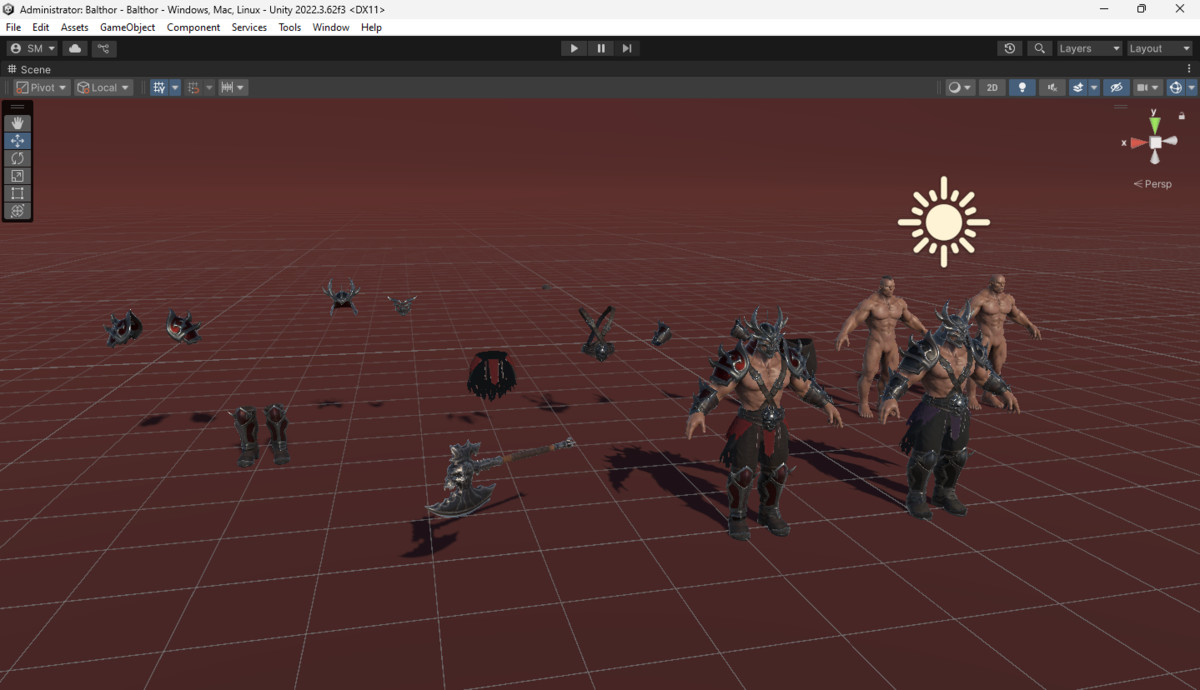The width and height of the screenshot is (1200, 690).
Task: Click the Directional Light sun gizmo
Action: pyautogui.click(x=943, y=222)
